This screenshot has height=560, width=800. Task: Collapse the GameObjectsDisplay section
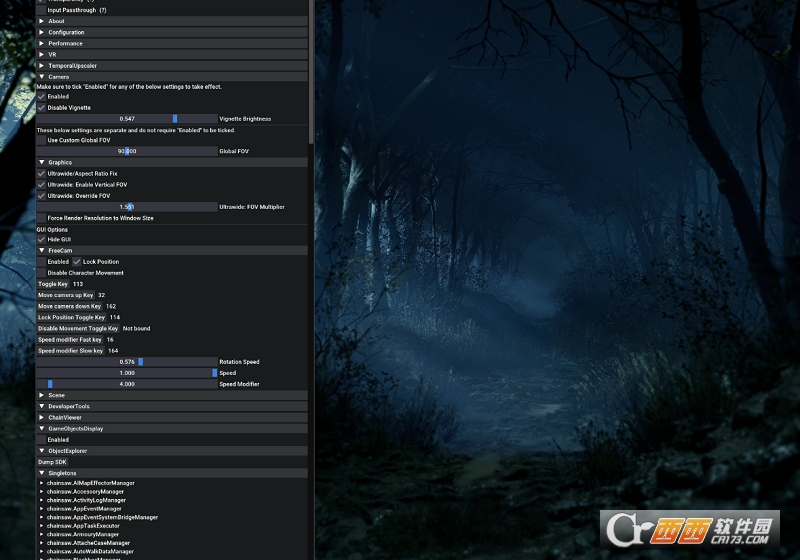[x=172, y=429]
